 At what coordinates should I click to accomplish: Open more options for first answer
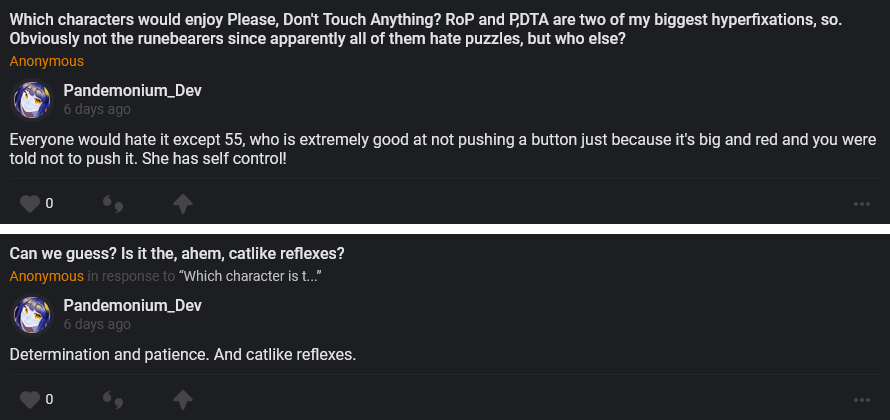(x=862, y=204)
